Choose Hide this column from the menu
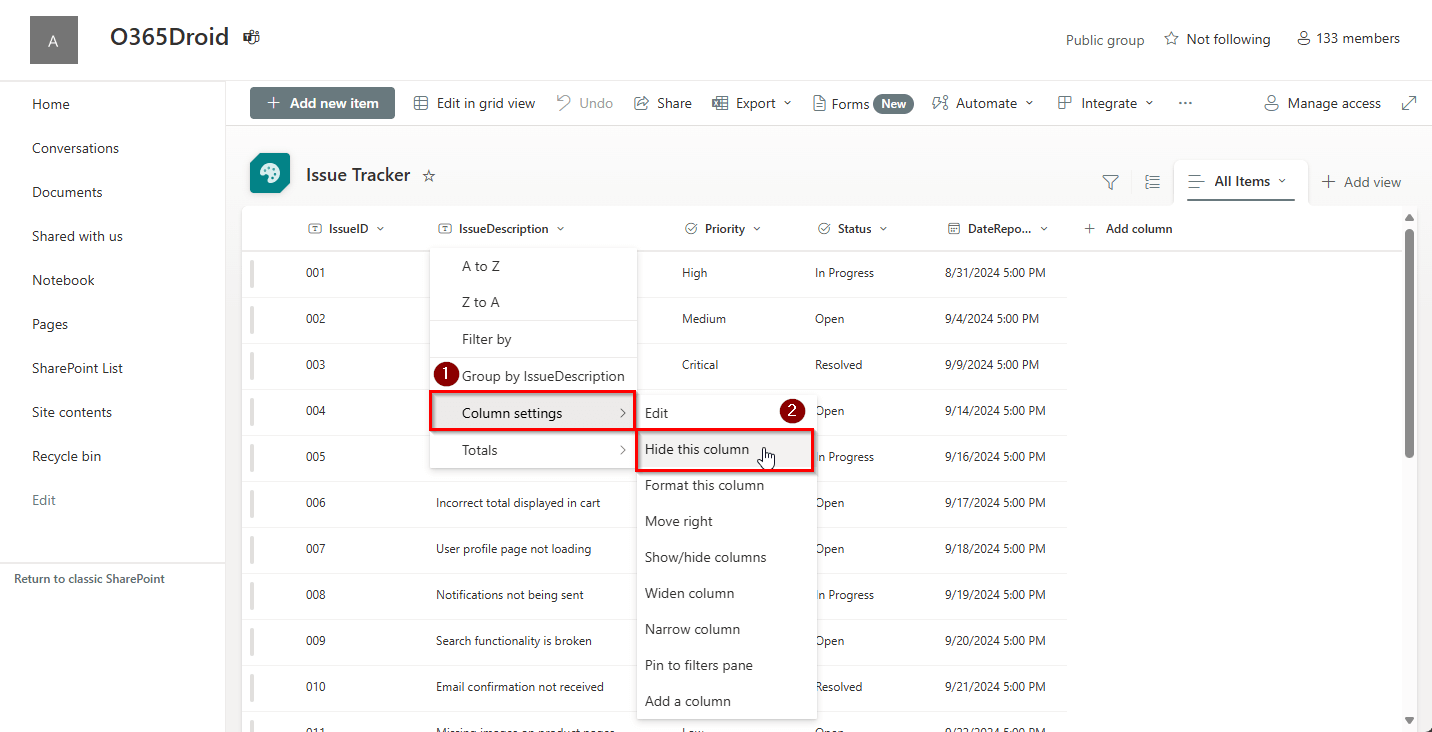Viewport: 1432px width, 732px height. [696, 449]
